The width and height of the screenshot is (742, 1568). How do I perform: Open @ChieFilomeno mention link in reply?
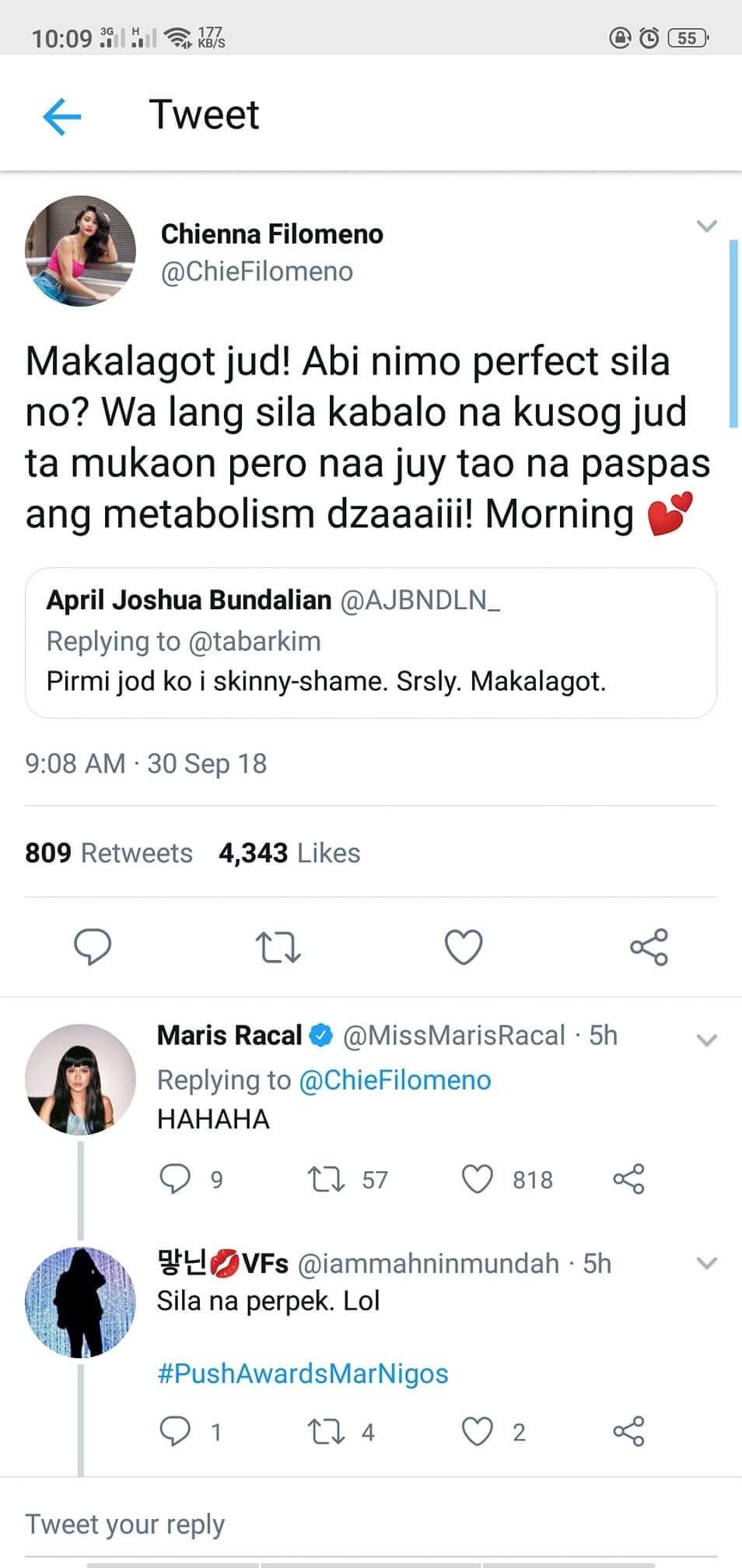click(395, 1080)
